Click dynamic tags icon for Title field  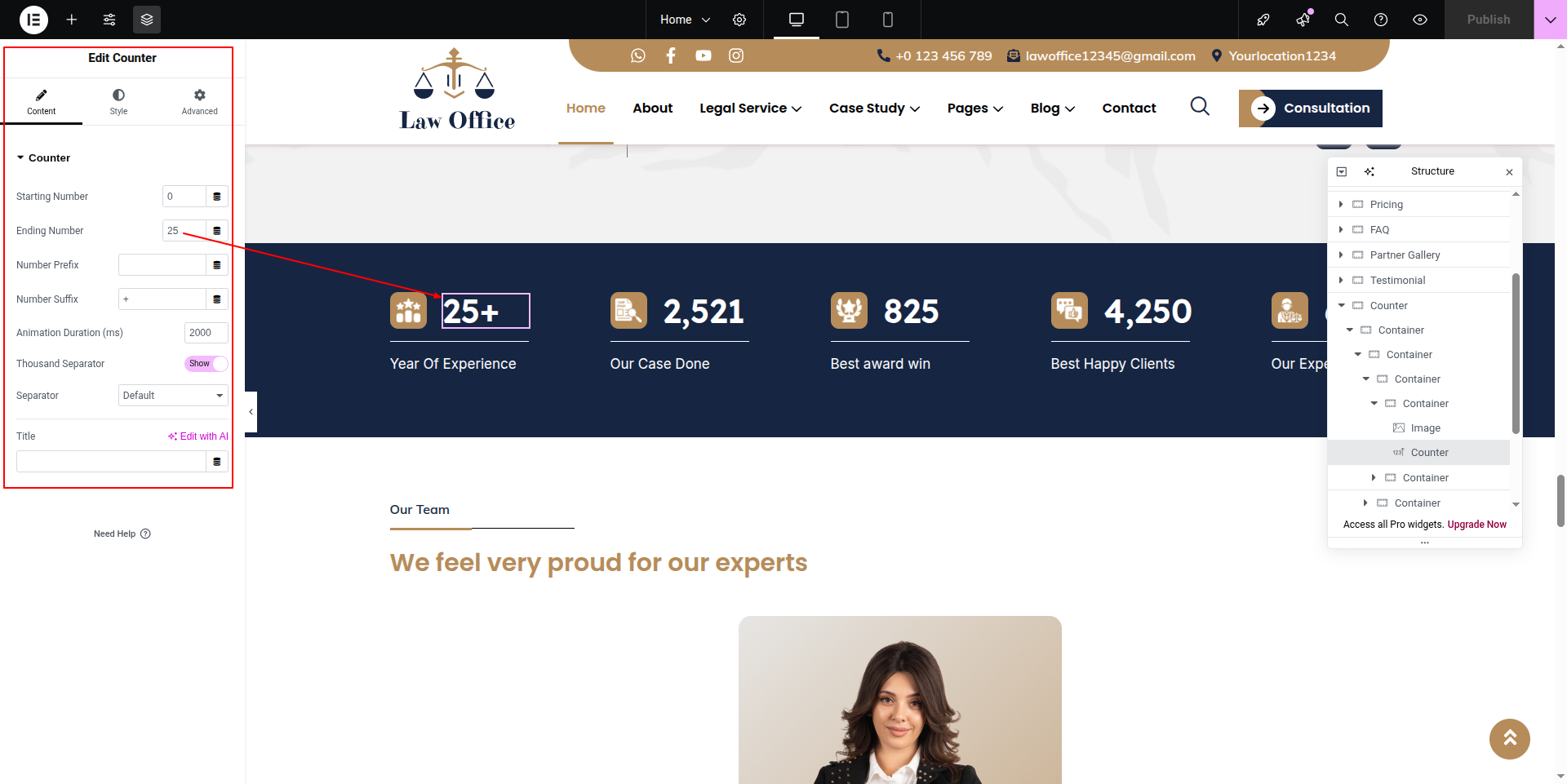217,462
